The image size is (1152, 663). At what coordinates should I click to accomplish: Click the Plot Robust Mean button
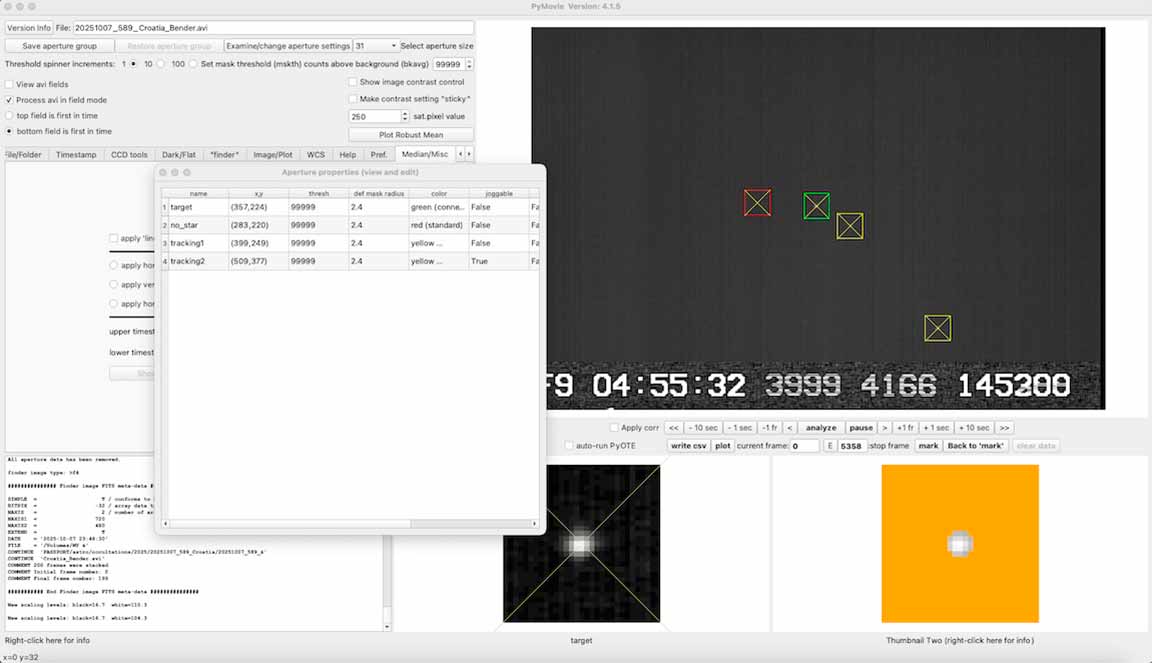tap(411, 134)
